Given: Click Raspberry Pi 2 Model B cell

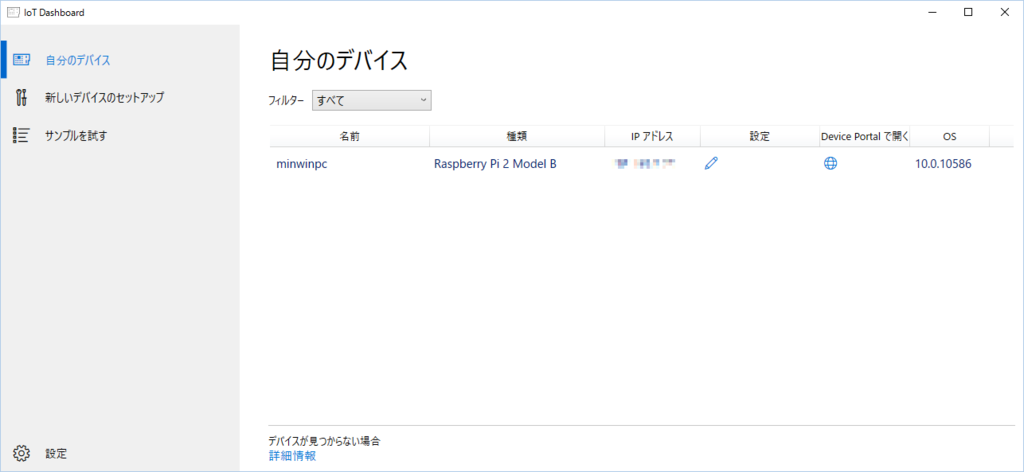Looking at the screenshot, I should pos(495,164).
